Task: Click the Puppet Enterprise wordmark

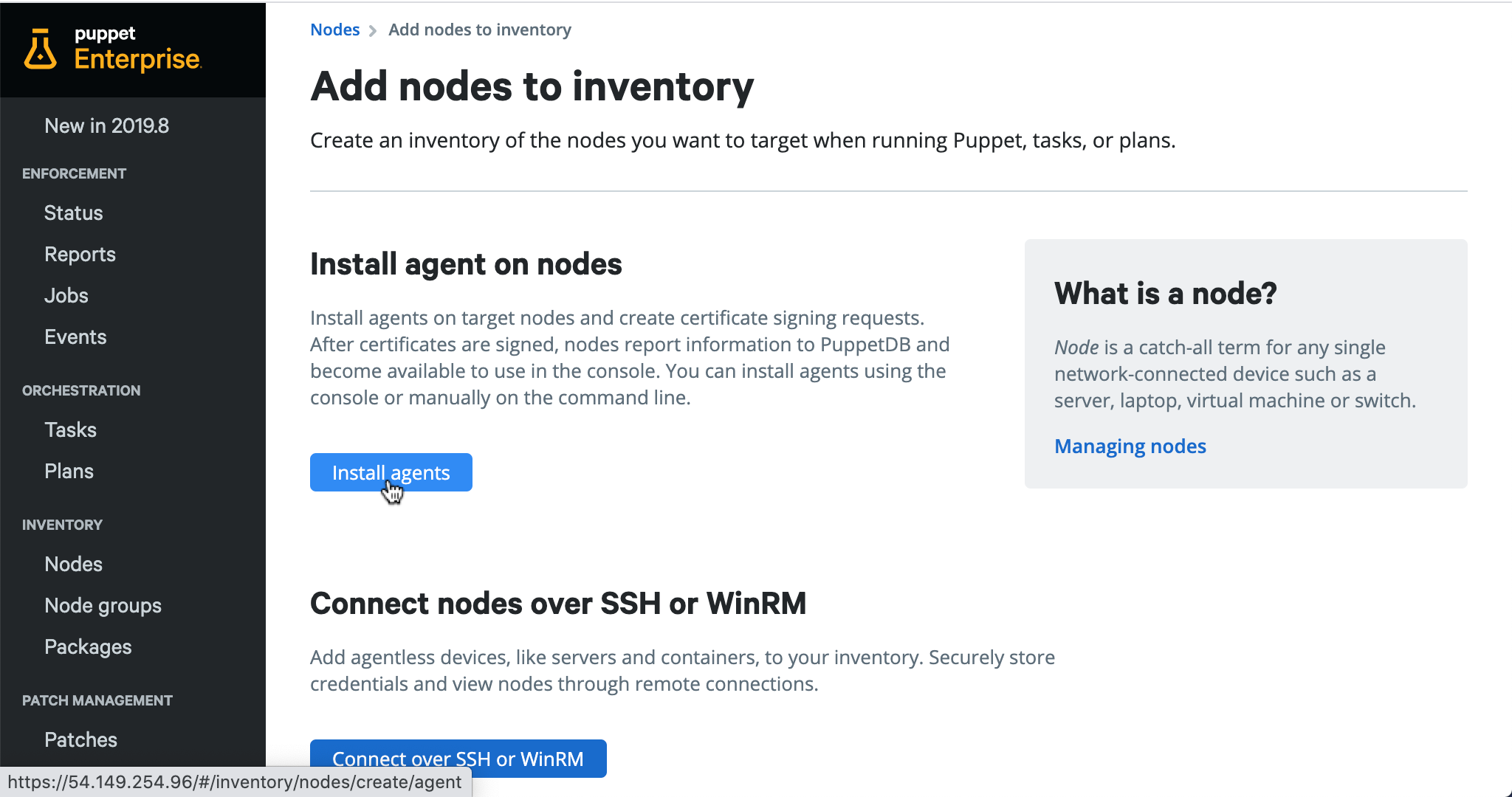Action: click(x=137, y=49)
